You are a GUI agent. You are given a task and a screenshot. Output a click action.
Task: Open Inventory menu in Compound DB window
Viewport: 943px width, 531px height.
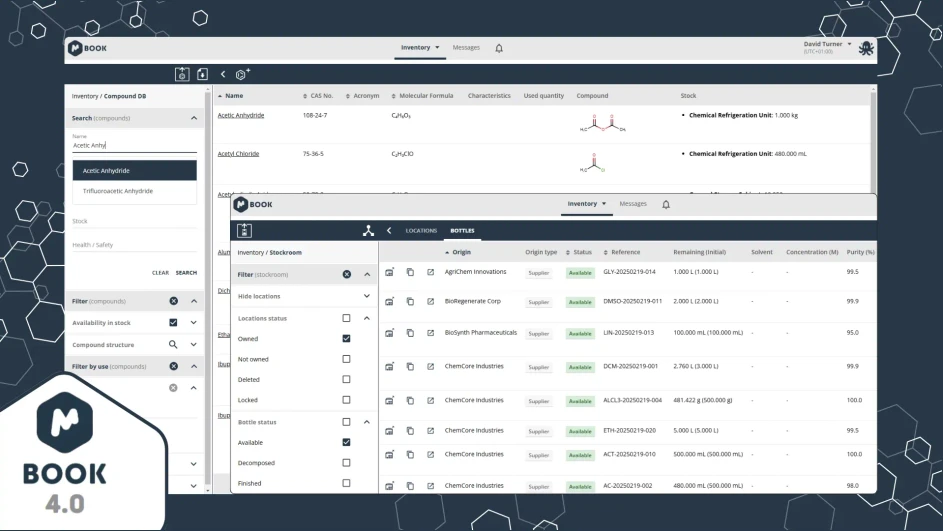tap(420, 48)
